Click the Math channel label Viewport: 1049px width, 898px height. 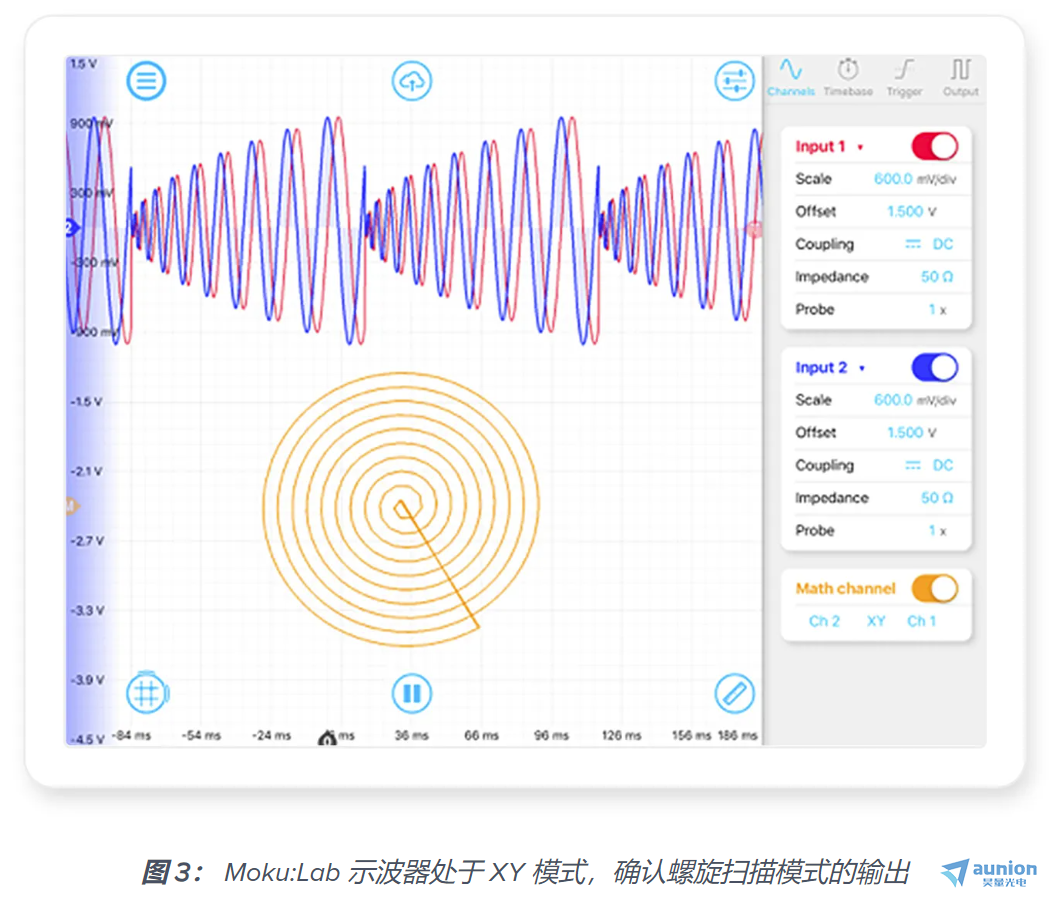pyautogui.click(x=846, y=588)
